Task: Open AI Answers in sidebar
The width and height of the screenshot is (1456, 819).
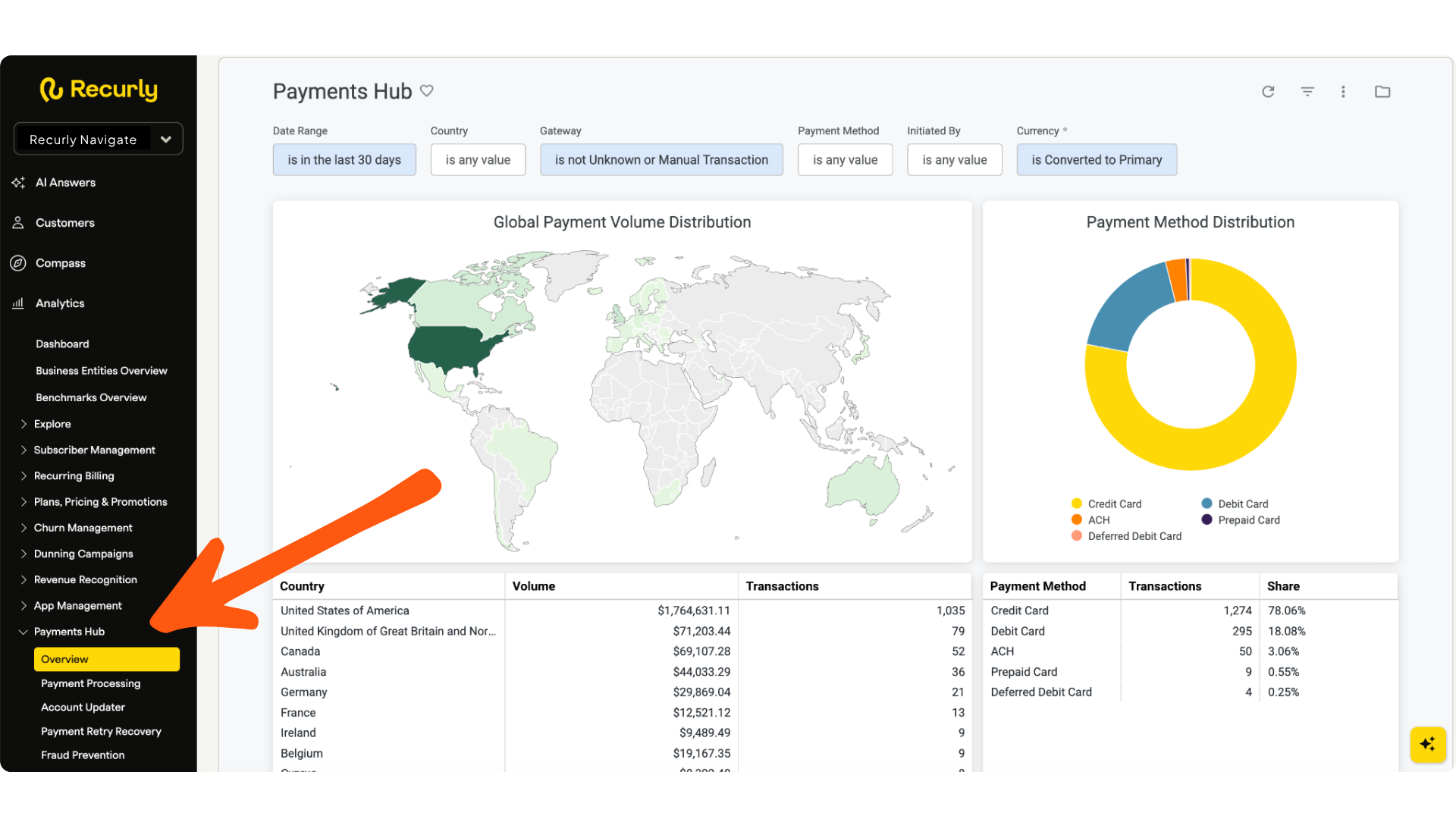Action: point(65,183)
